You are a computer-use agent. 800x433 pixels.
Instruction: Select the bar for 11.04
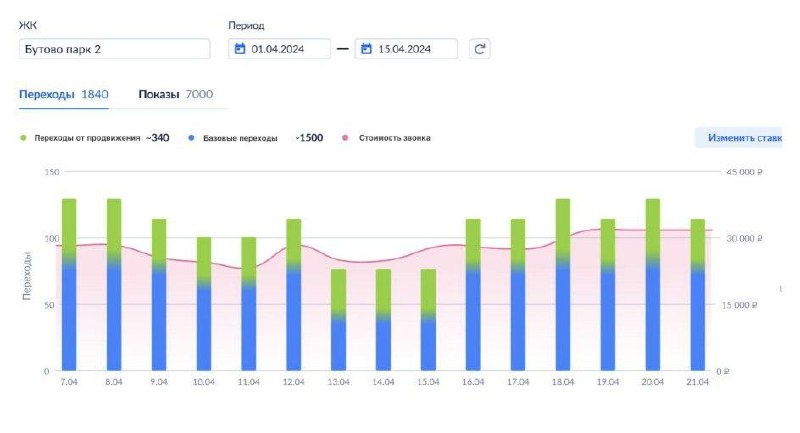(x=248, y=304)
